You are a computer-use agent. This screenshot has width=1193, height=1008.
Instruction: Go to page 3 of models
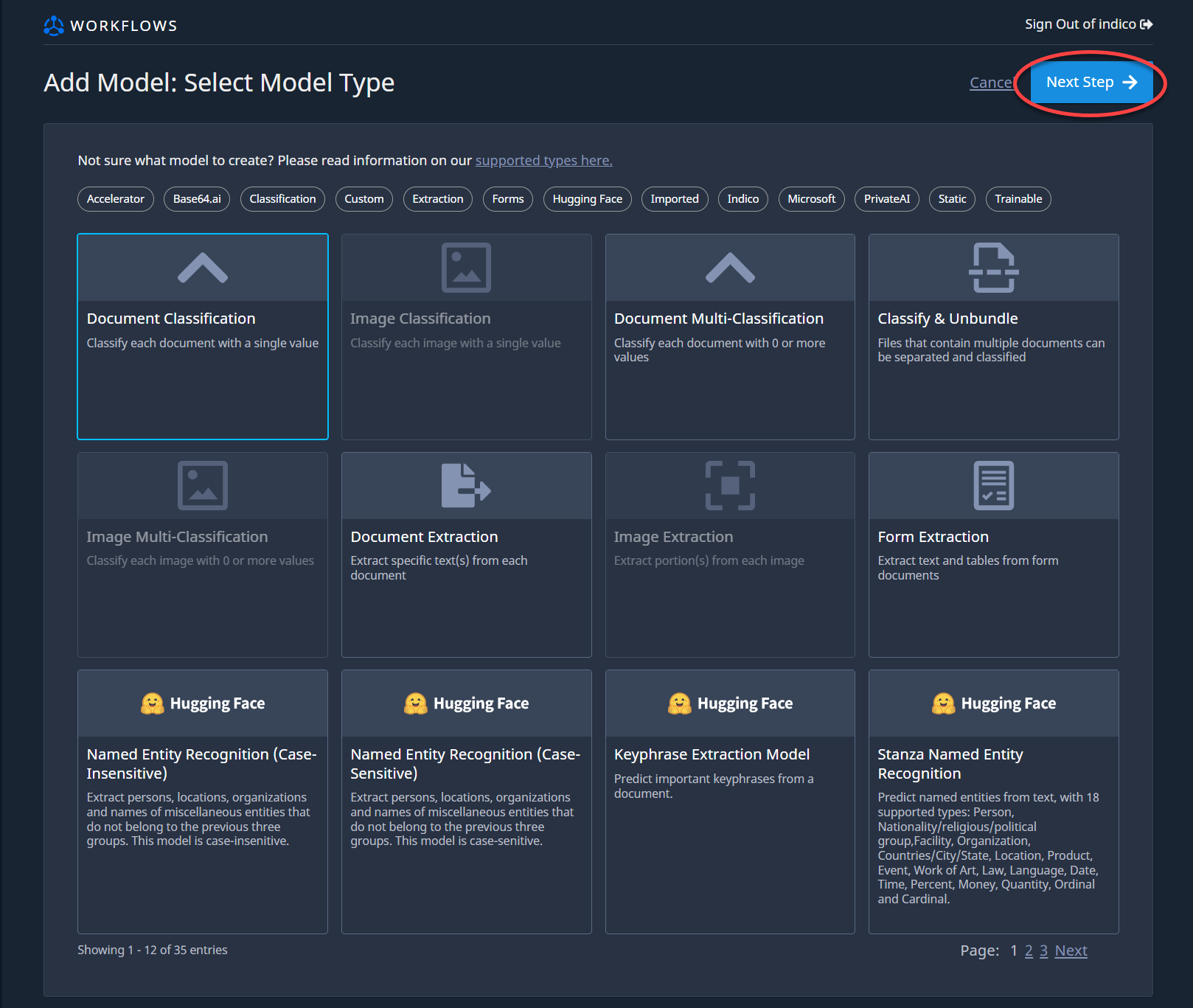pos(1044,950)
